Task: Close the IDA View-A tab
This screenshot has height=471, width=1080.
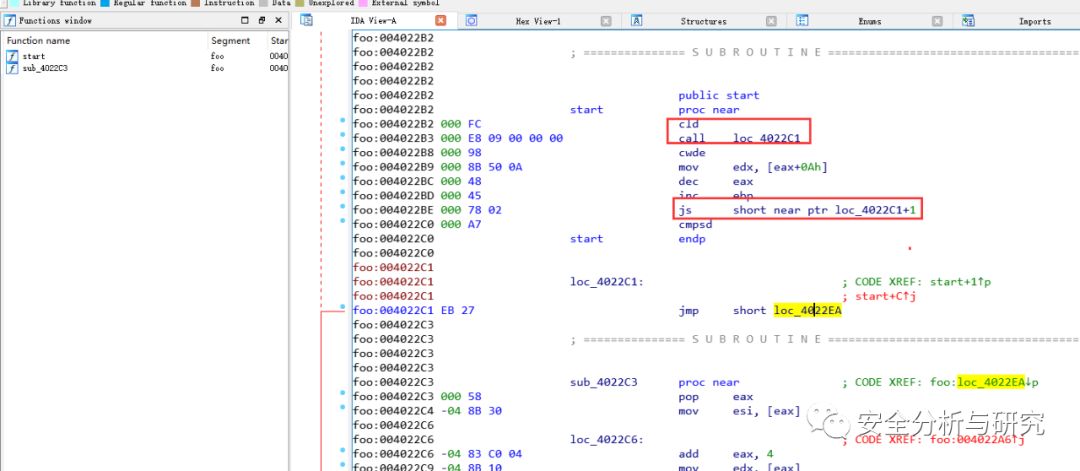Action: tap(441, 21)
